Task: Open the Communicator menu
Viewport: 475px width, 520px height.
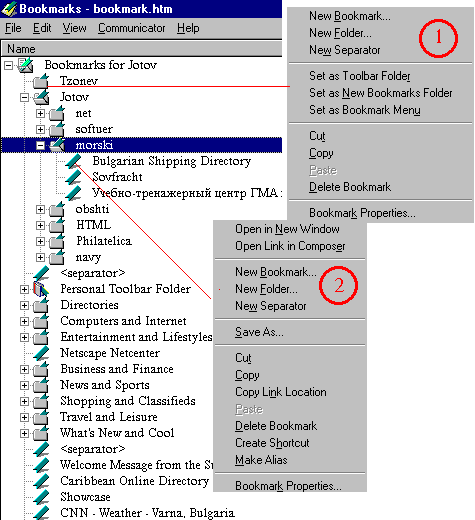Action: click(x=132, y=28)
